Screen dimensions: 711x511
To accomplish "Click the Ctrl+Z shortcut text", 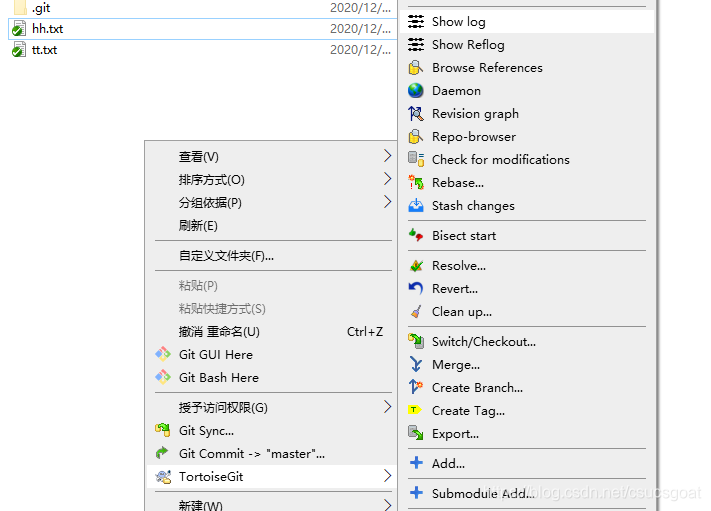I will click(365, 332).
